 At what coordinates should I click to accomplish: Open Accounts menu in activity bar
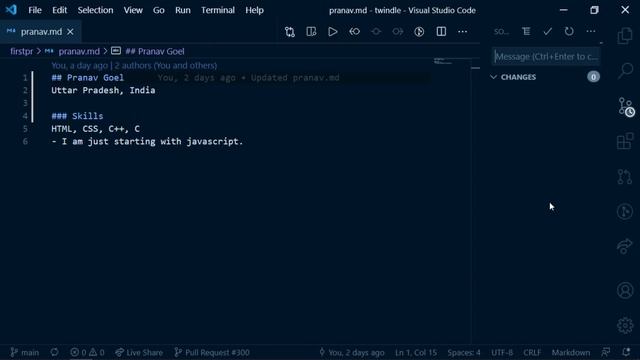(x=625, y=290)
